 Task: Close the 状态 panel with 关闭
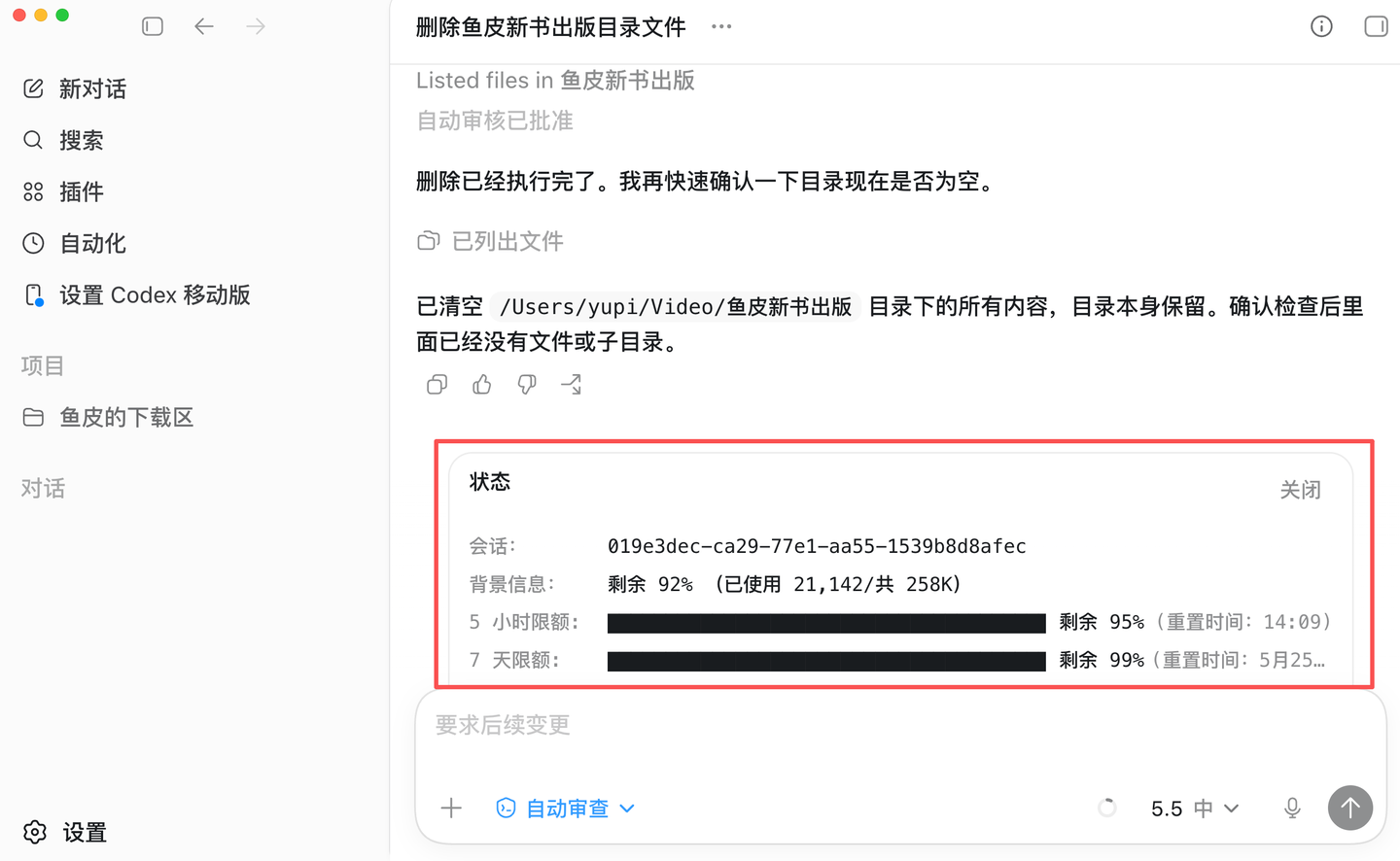click(x=1300, y=490)
